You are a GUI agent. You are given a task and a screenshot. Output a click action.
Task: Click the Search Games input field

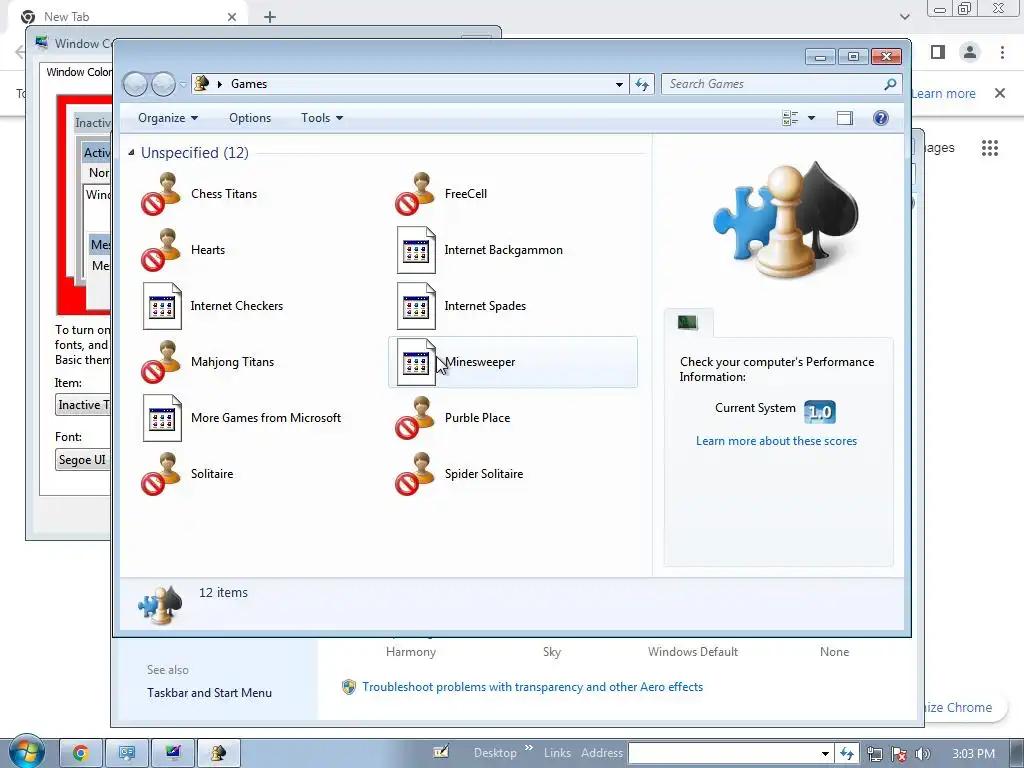pos(772,84)
